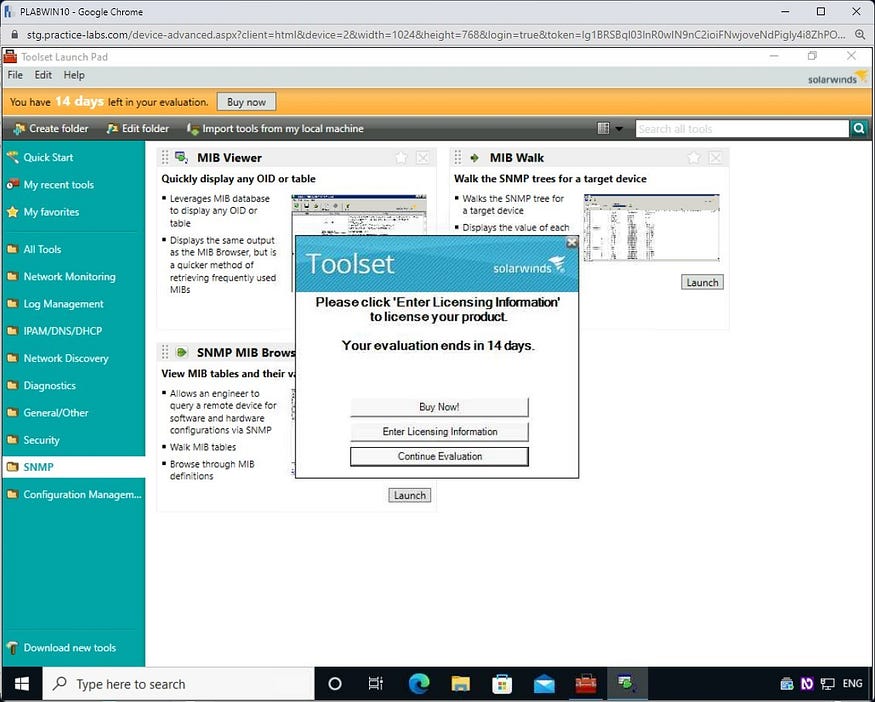Image resolution: width=875 pixels, height=702 pixels.
Task: Open the Configuration Management folder
Action: coord(82,494)
